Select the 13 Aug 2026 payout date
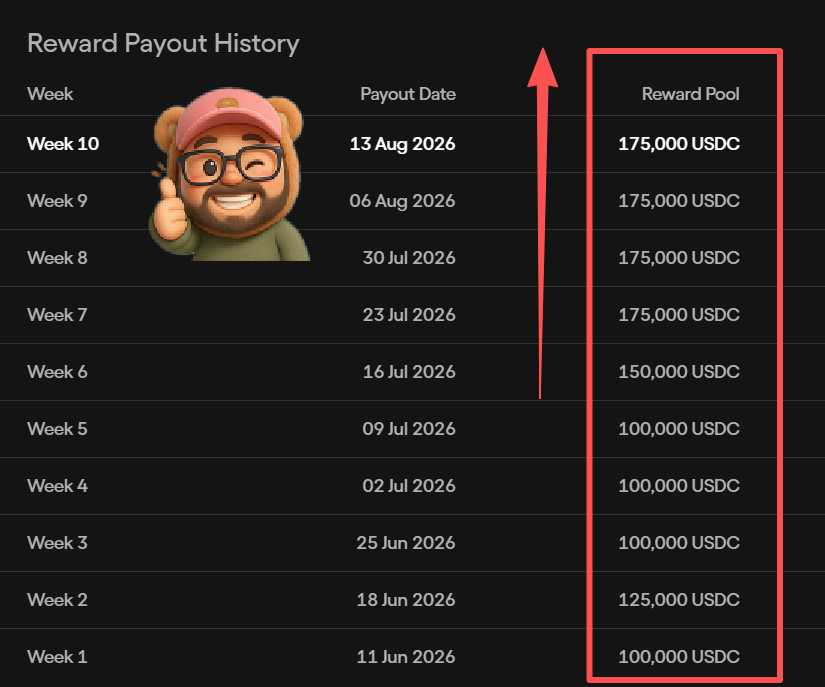Viewport: 825px width, 687px height. pyautogui.click(x=403, y=144)
